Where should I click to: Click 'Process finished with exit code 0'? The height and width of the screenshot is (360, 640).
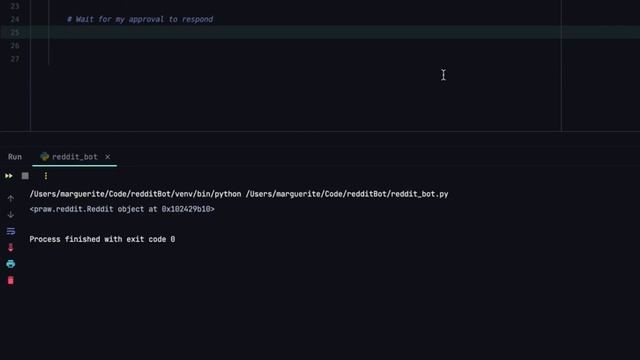click(x=102, y=239)
